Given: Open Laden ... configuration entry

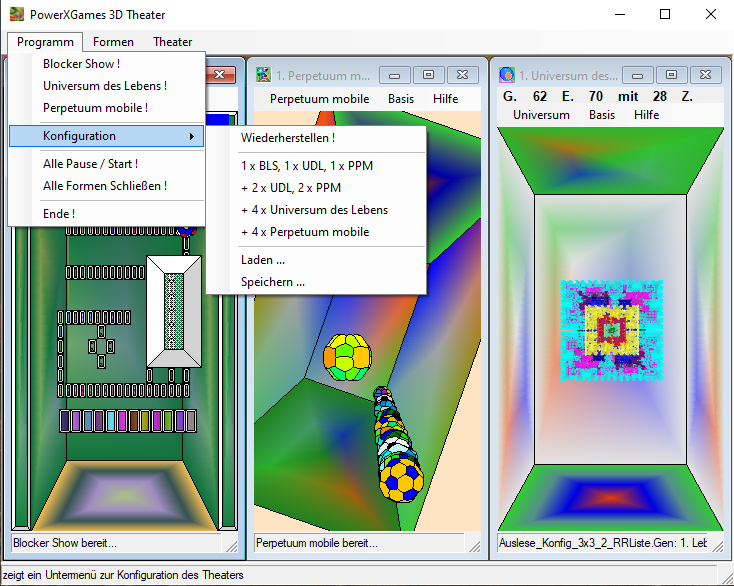Looking at the screenshot, I should [316, 260].
